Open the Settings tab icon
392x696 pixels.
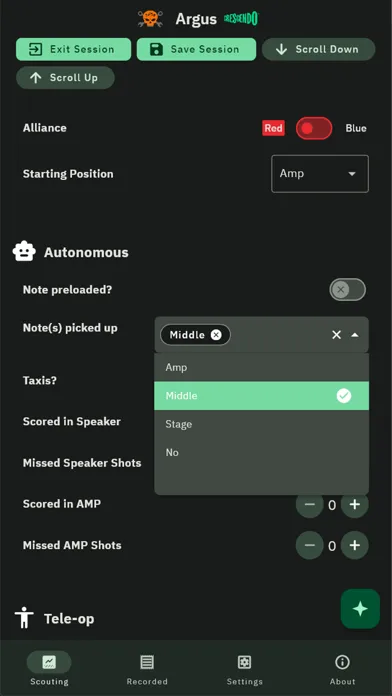tap(245, 662)
